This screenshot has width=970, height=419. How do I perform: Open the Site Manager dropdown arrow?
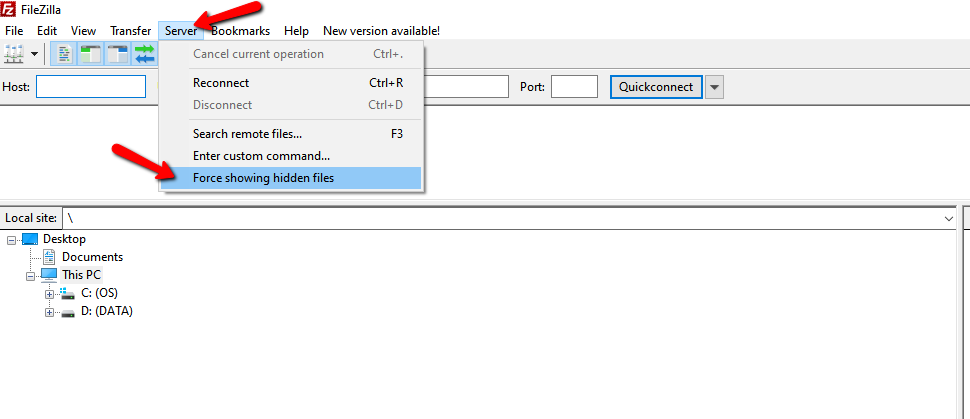click(x=34, y=54)
